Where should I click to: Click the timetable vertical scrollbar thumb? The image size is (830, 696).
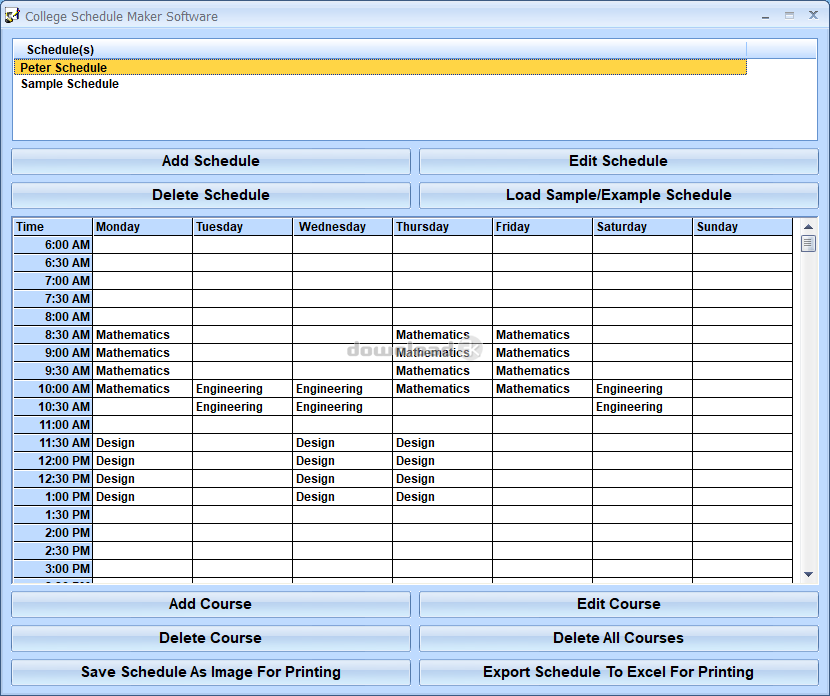click(808, 243)
